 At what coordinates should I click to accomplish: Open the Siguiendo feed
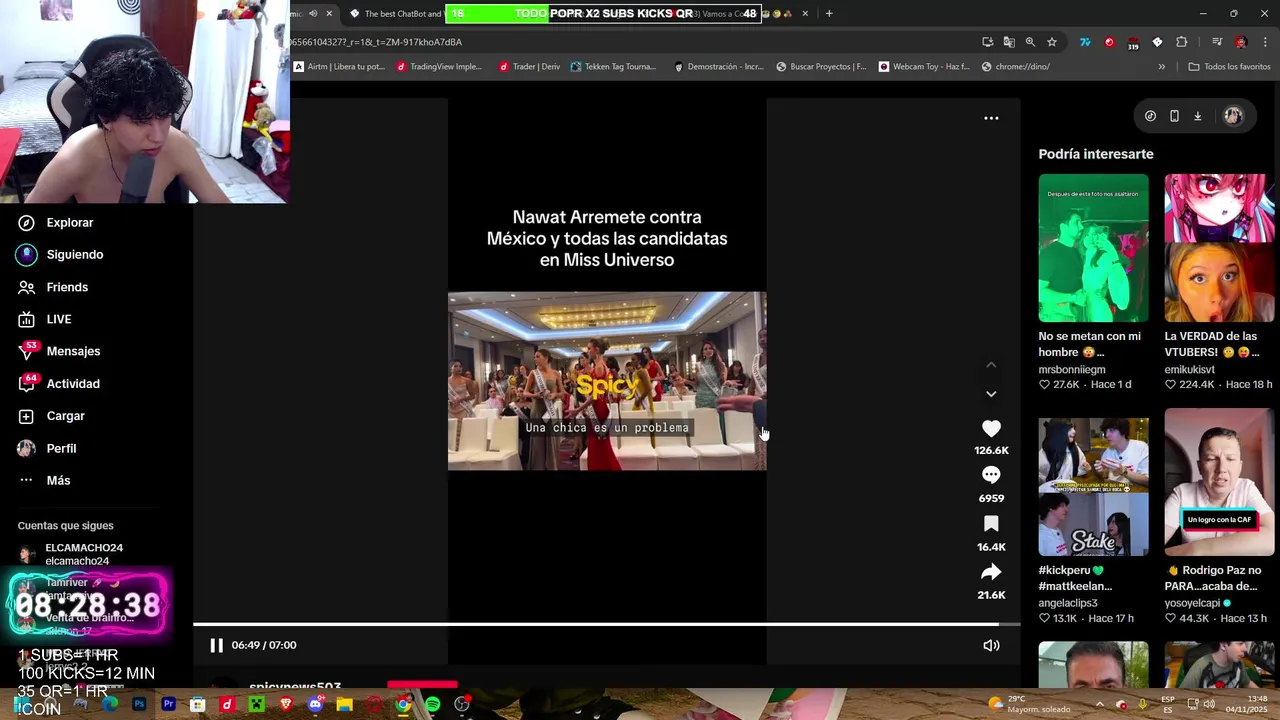click(60, 255)
